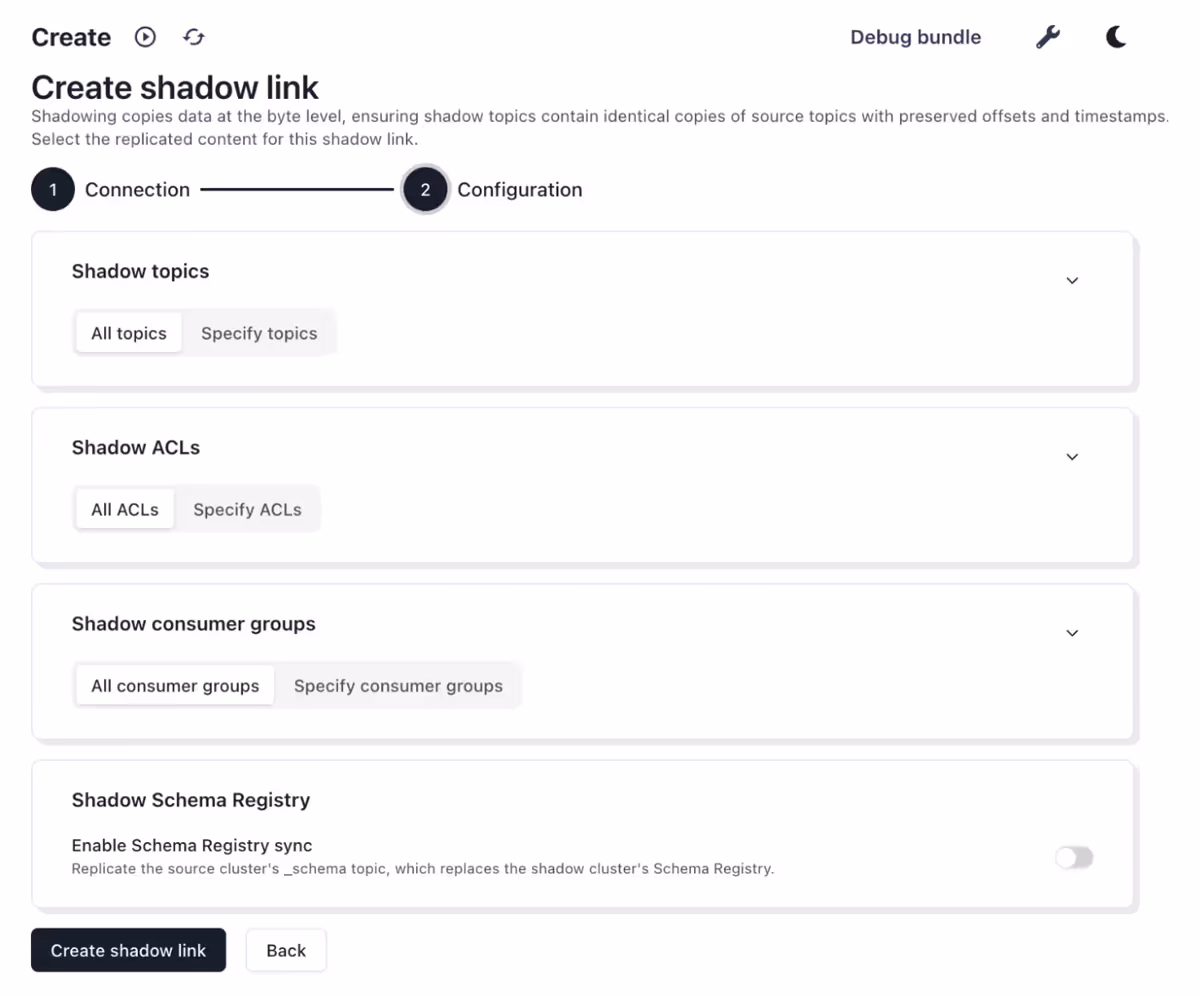Enable the Schema Registry sync toggle

[1074, 857]
